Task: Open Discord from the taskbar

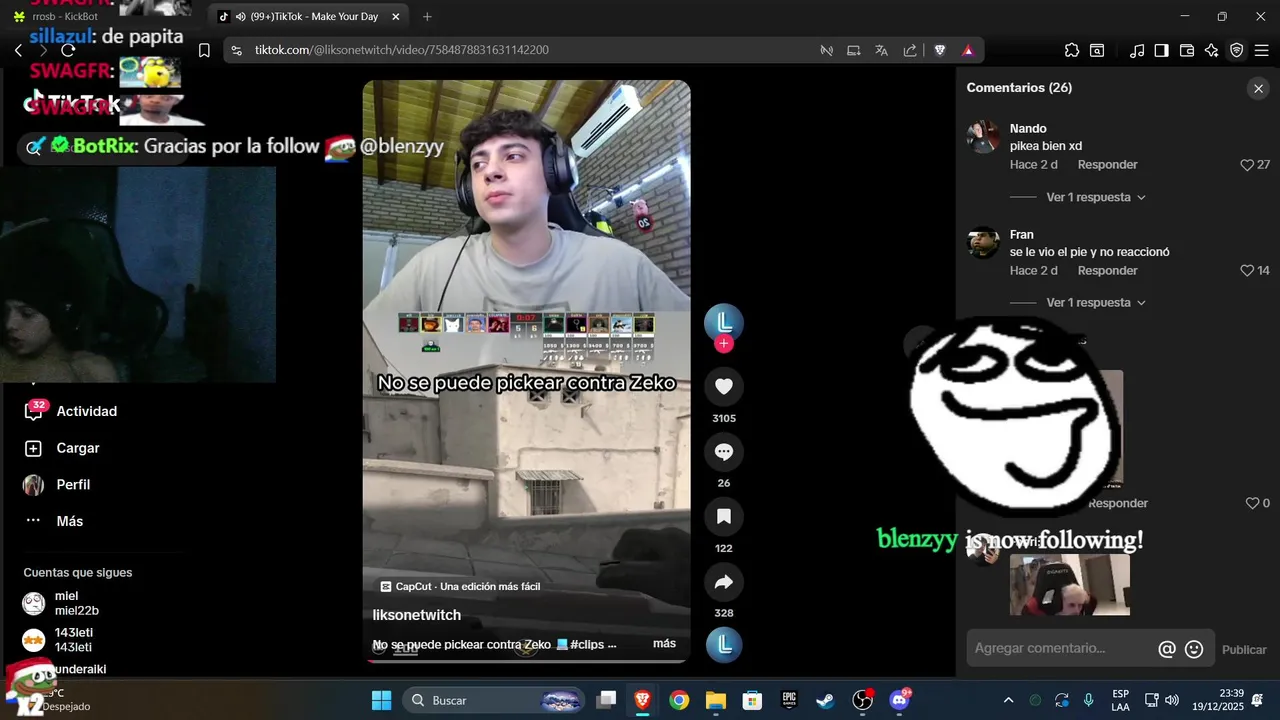Action: click(899, 700)
